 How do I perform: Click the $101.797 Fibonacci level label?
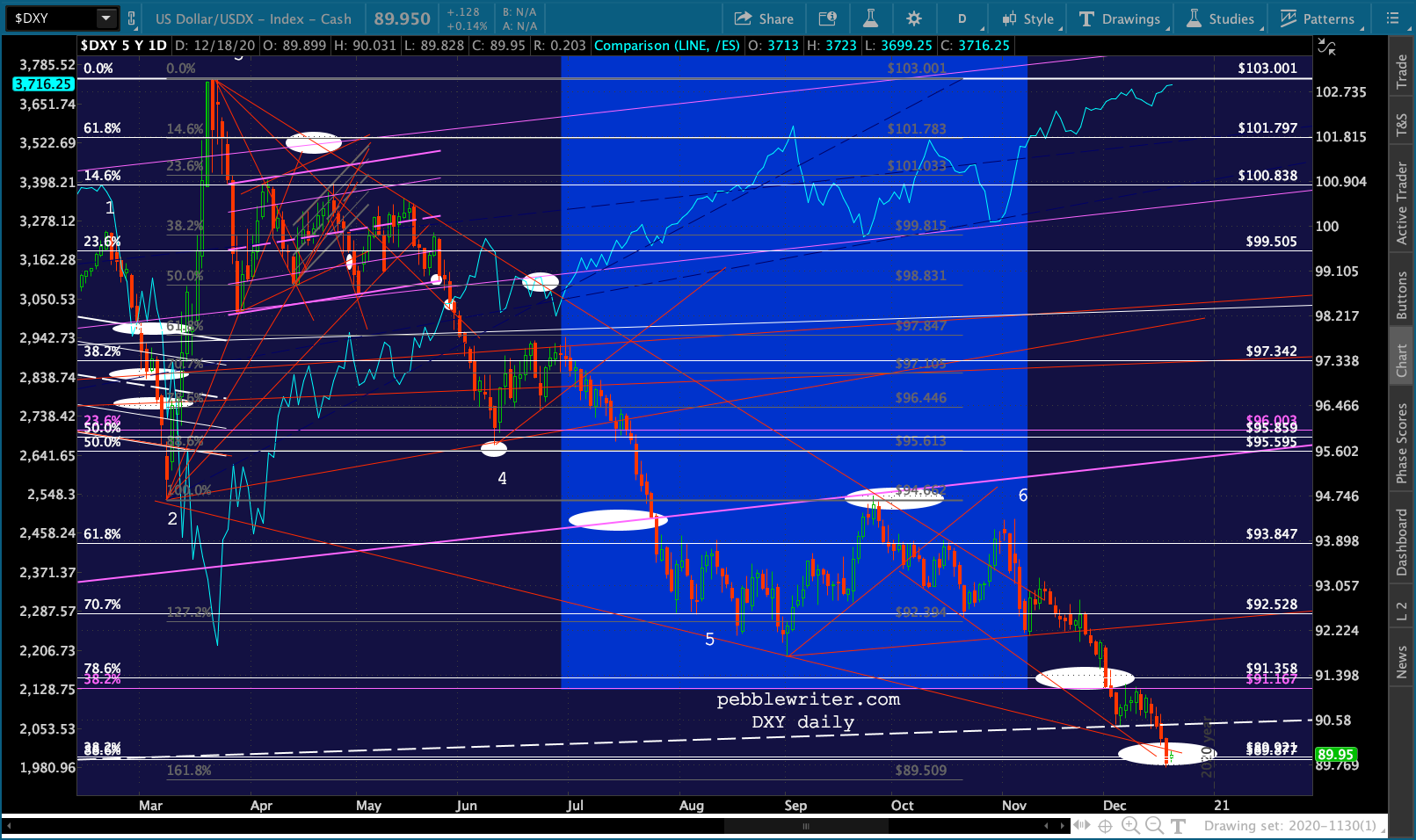pos(1267,127)
